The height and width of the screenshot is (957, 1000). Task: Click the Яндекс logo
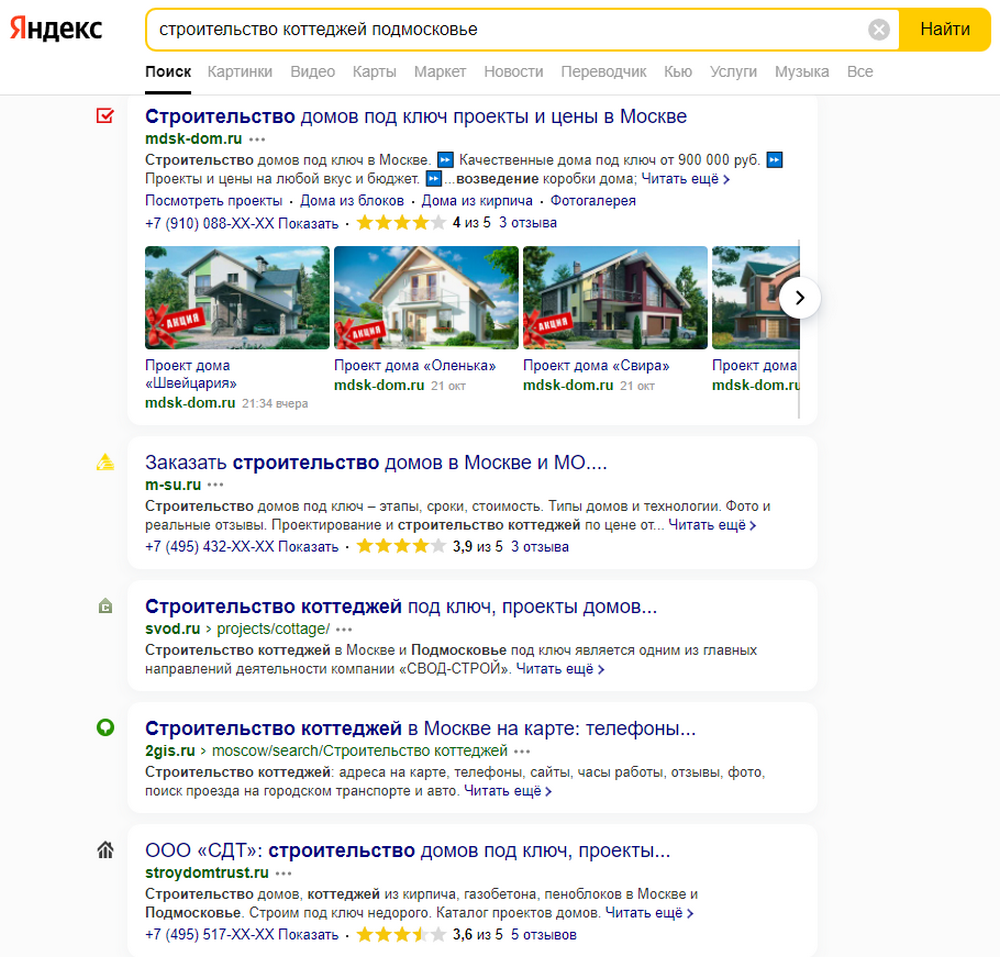click(x=56, y=29)
